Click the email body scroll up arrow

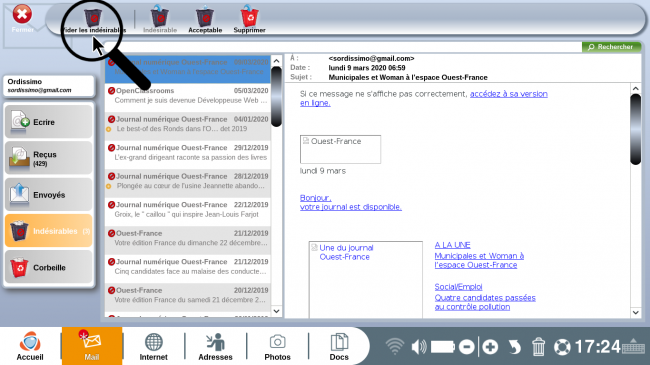(x=635, y=88)
